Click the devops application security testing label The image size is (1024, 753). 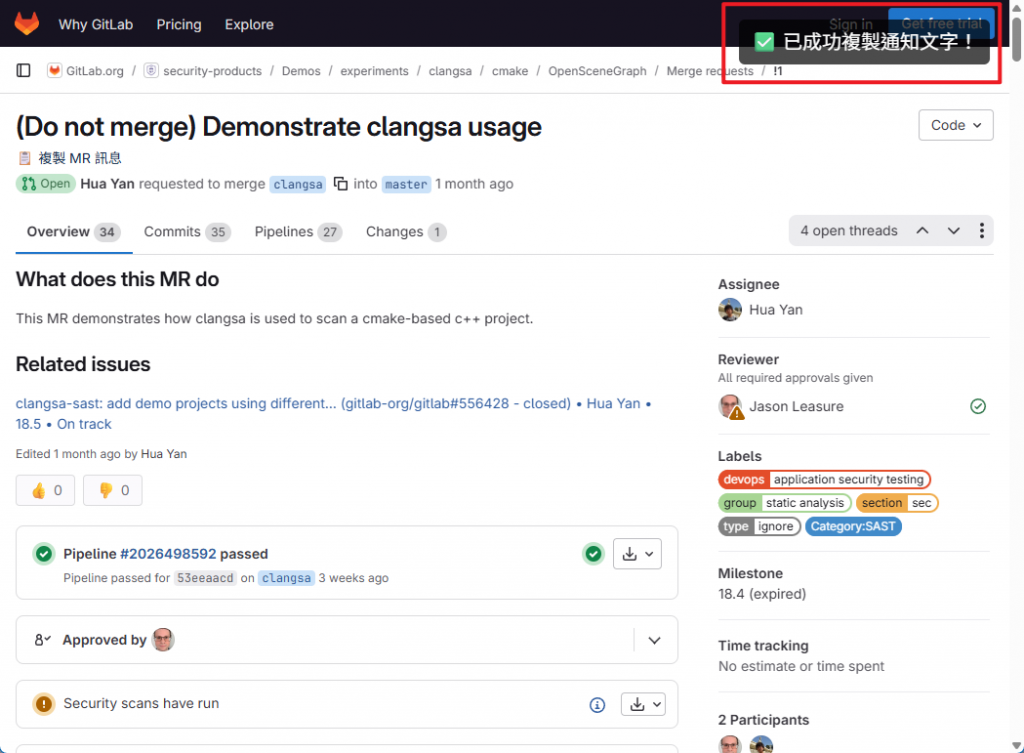click(x=824, y=479)
